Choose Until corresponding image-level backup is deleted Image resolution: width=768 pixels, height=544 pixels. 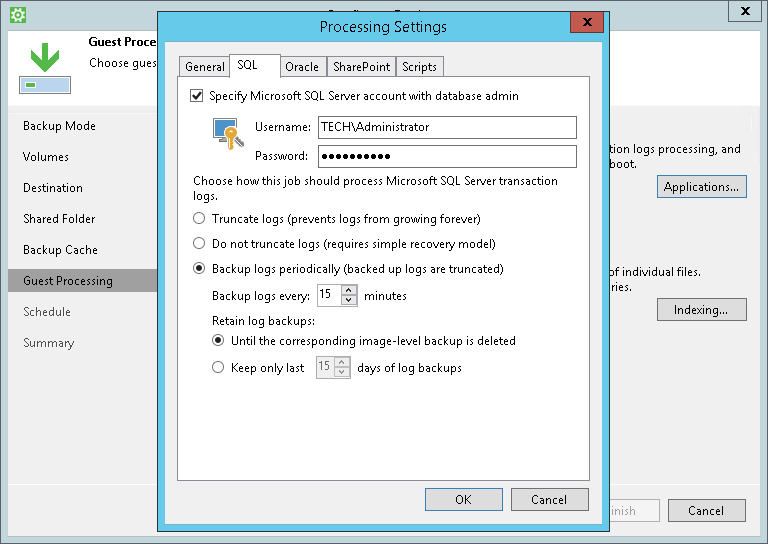tap(218, 340)
